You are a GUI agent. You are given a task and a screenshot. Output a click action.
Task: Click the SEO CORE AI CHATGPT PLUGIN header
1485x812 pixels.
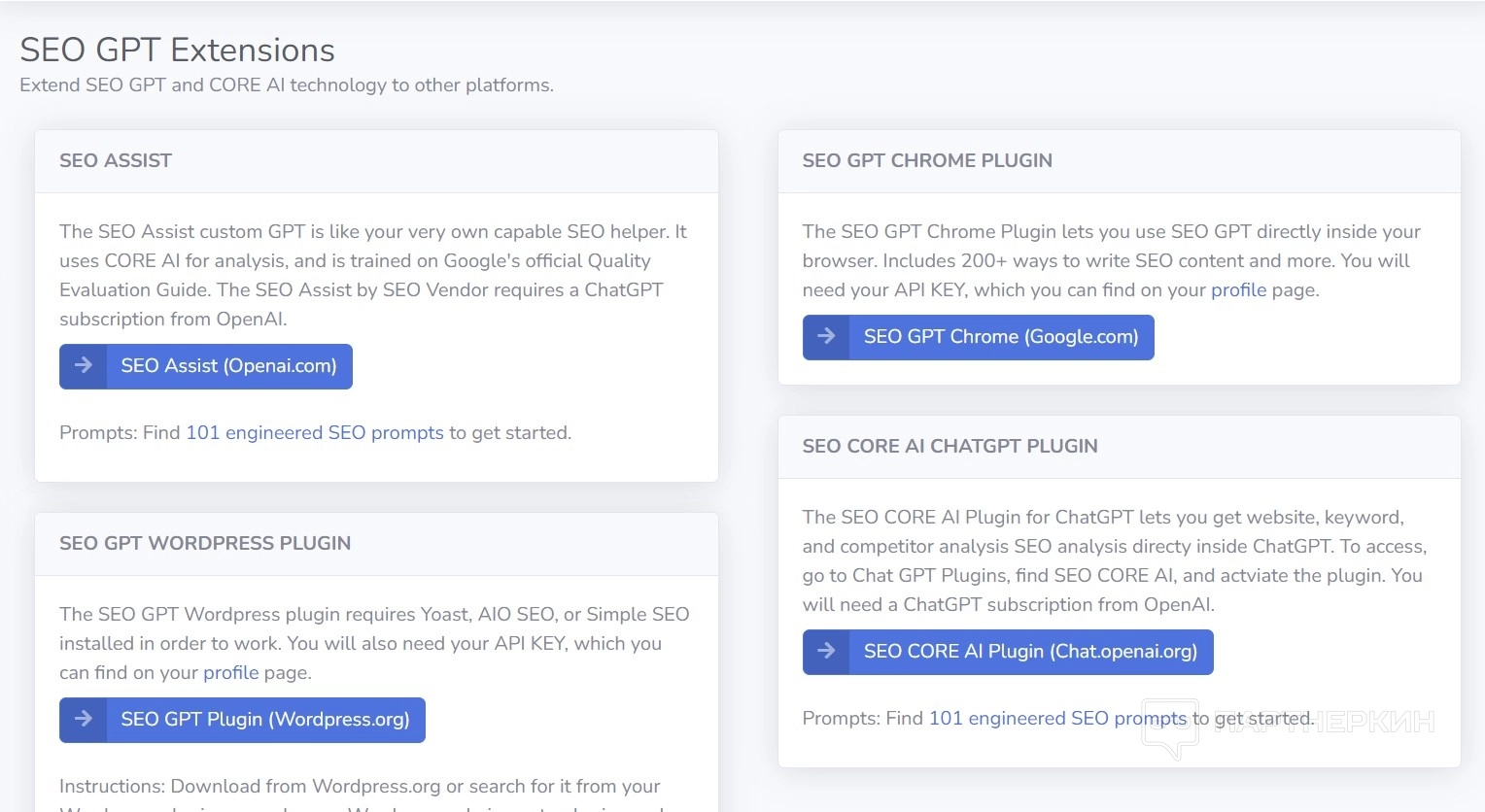click(x=950, y=447)
